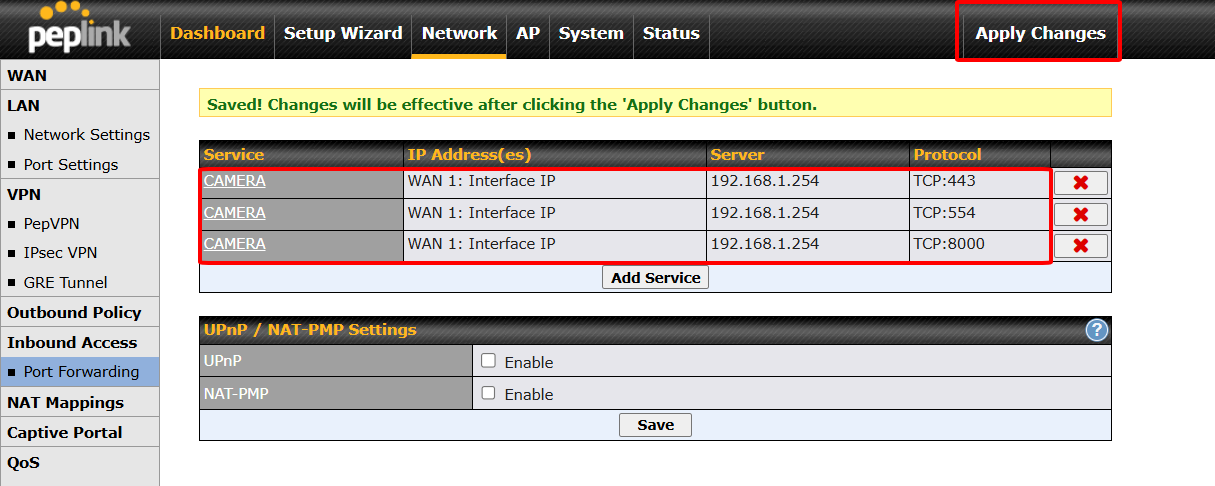1215x486 pixels.
Task: Select Outbound Policy in the sidebar
Action: pos(74,312)
